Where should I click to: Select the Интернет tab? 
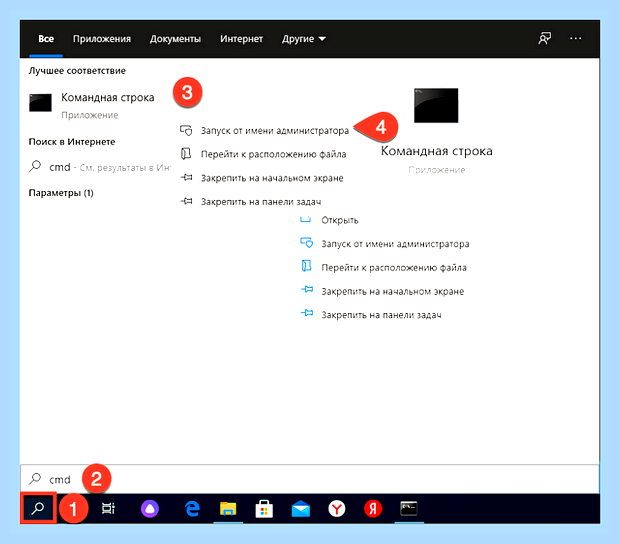[x=241, y=39]
